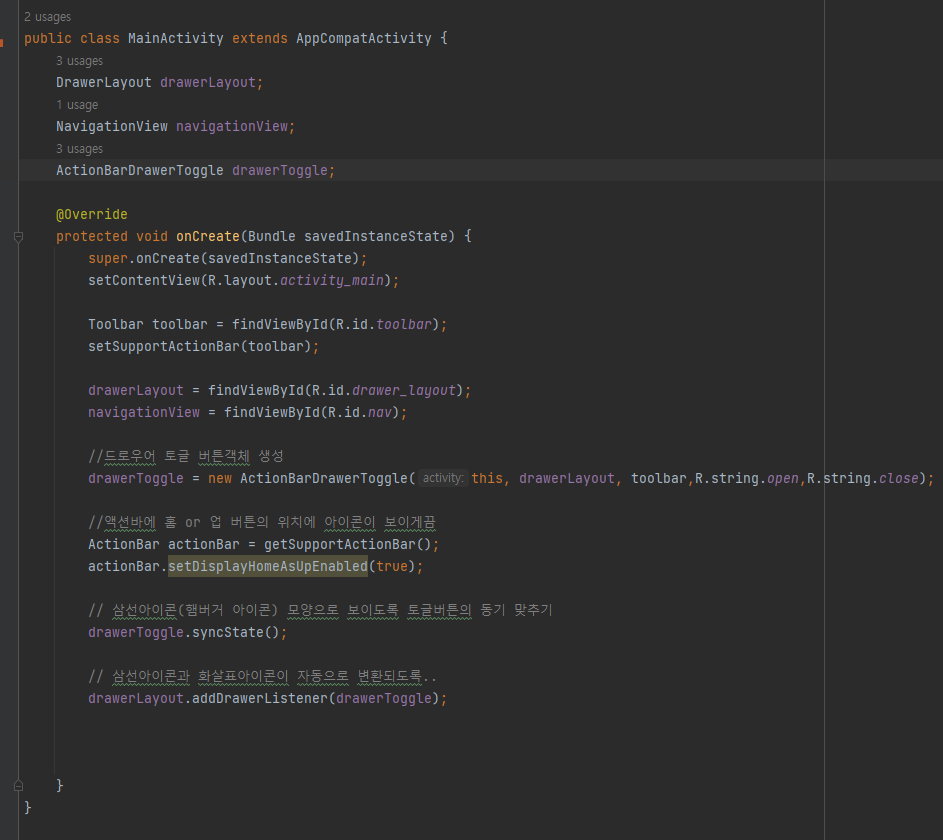The width and height of the screenshot is (943, 840).
Task: Click the drawerToggle field declaration name
Action: (x=280, y=171)
